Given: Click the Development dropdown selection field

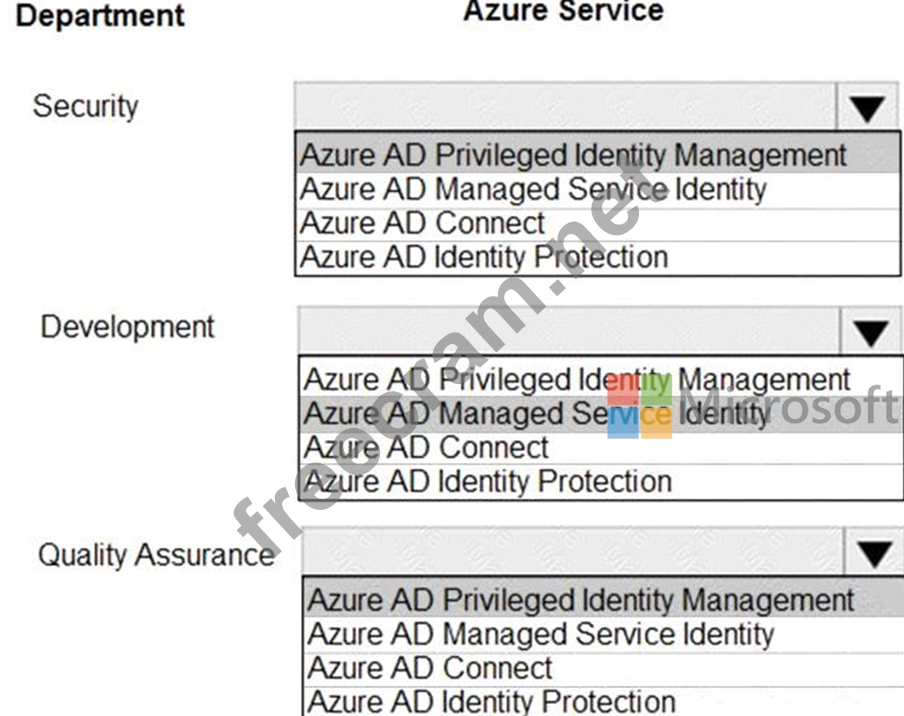Looking at the screenshot, I should pos(570,332).
